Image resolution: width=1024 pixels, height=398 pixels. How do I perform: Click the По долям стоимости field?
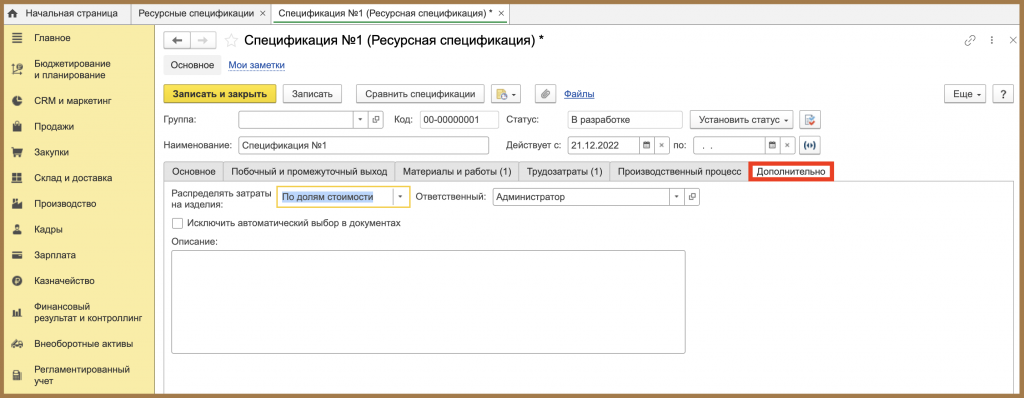click(335, 197)
